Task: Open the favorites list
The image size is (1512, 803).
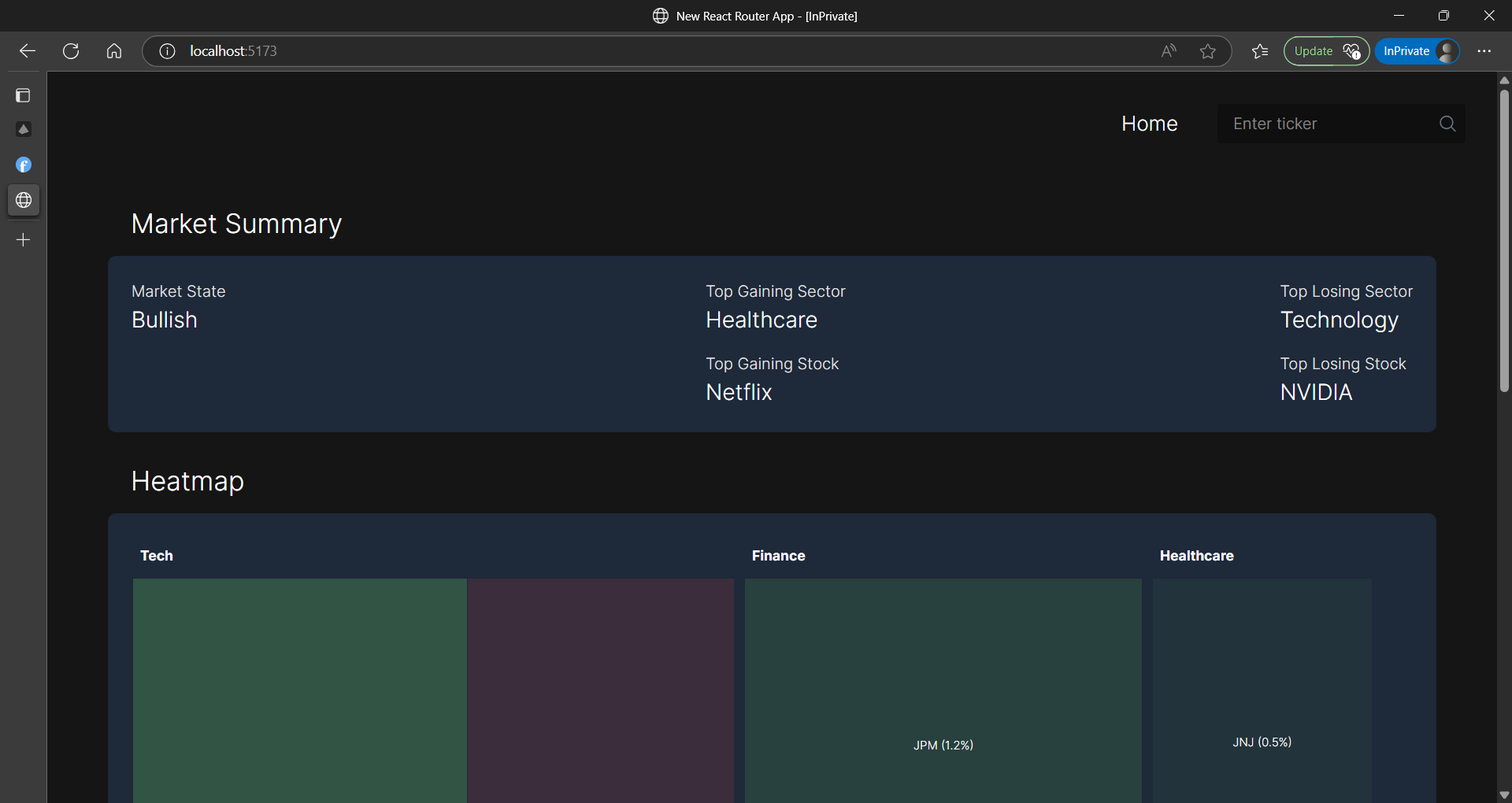Action: point(1260,51)
